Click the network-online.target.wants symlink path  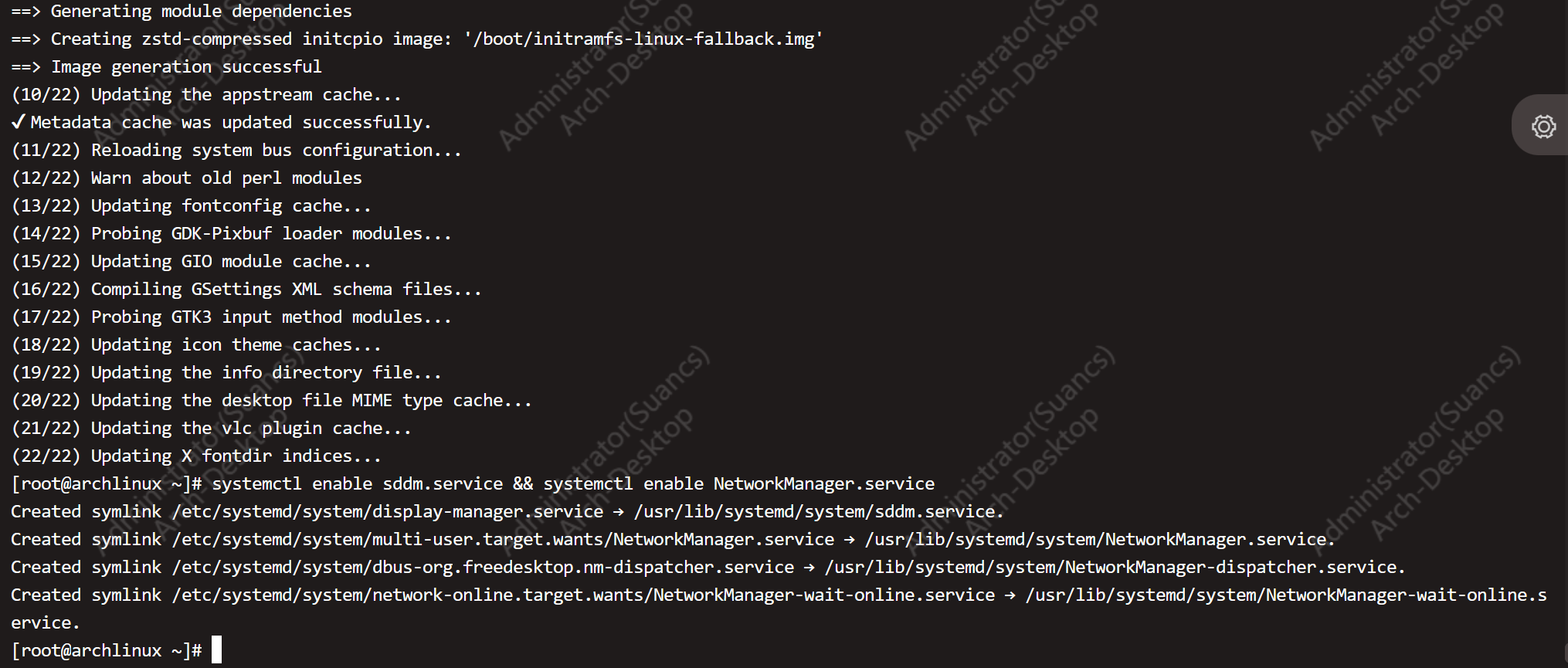pyautogui.click(x=584, y=595)
